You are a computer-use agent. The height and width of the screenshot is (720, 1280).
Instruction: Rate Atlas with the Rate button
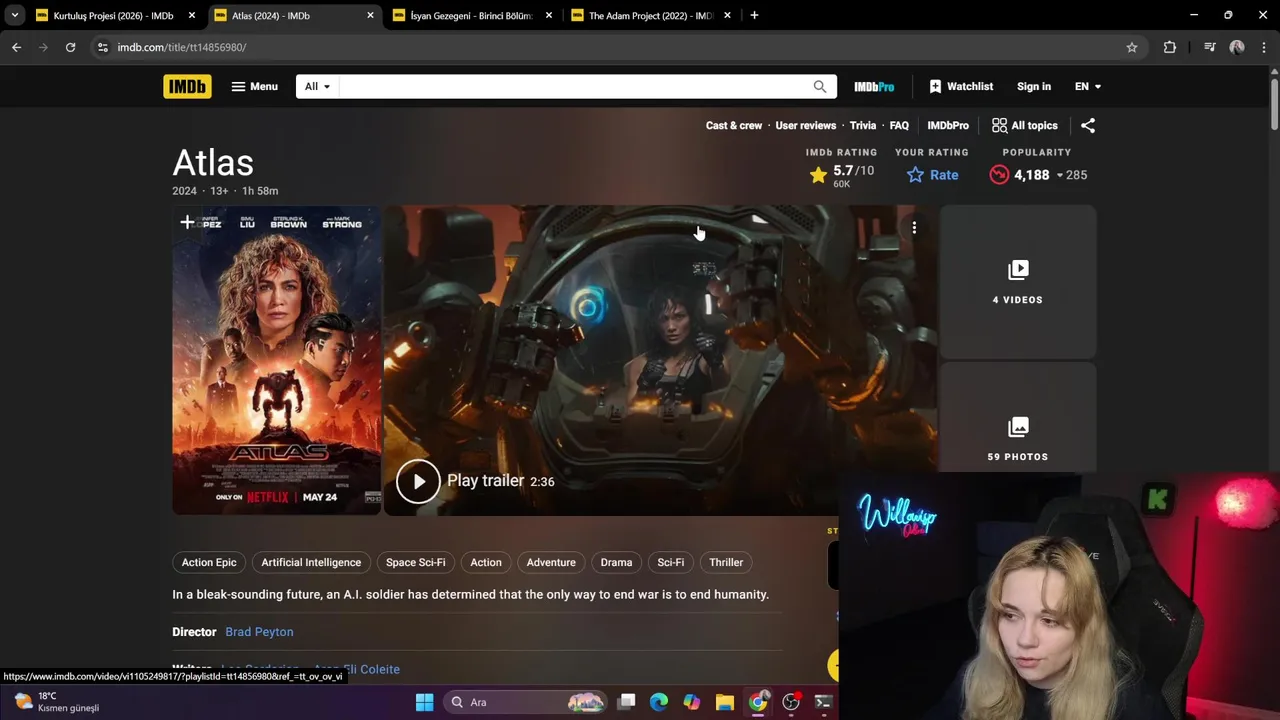pos(932,175)
